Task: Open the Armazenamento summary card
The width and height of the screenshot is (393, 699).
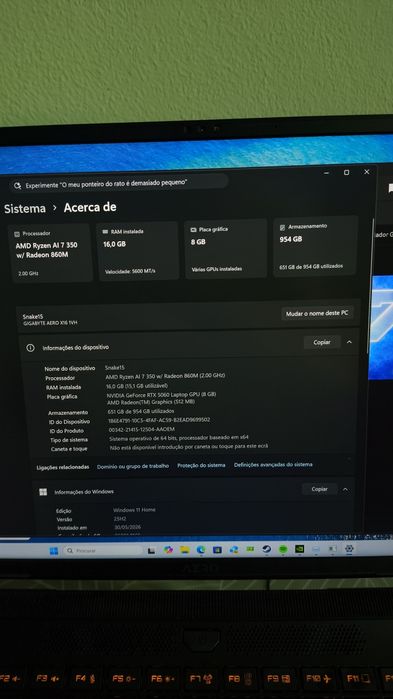Action: point(315,246)
